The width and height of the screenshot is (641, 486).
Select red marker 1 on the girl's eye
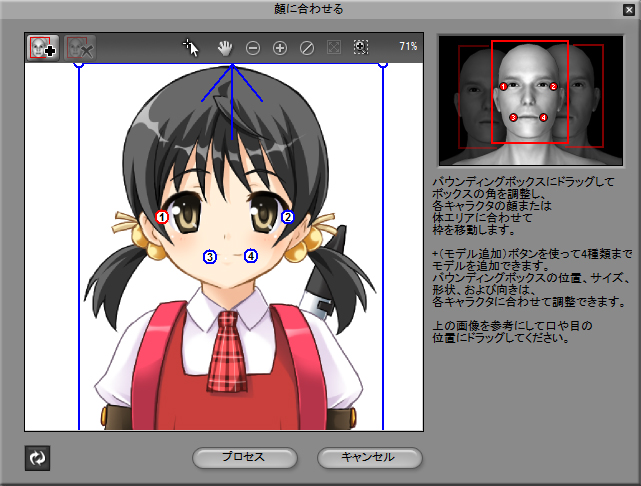(x=162, y=217)
